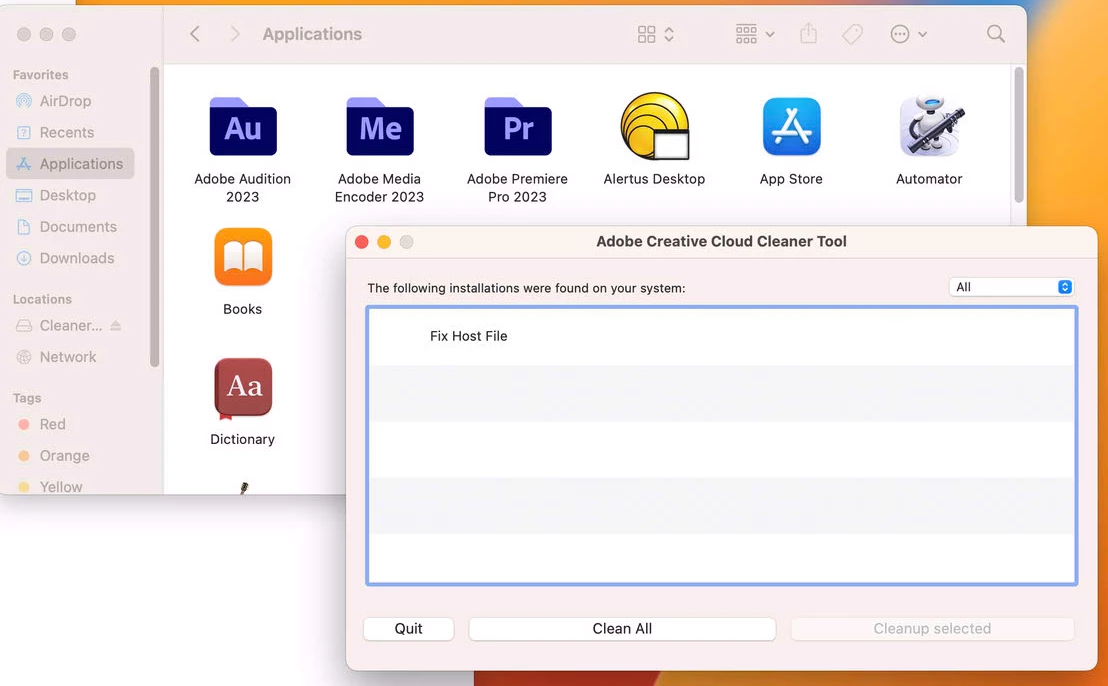This screenshot has width=1108, height=686.
Task: Open Adobe Premiere Pro 2023 folder icon
Action: [x=517, y=126]
